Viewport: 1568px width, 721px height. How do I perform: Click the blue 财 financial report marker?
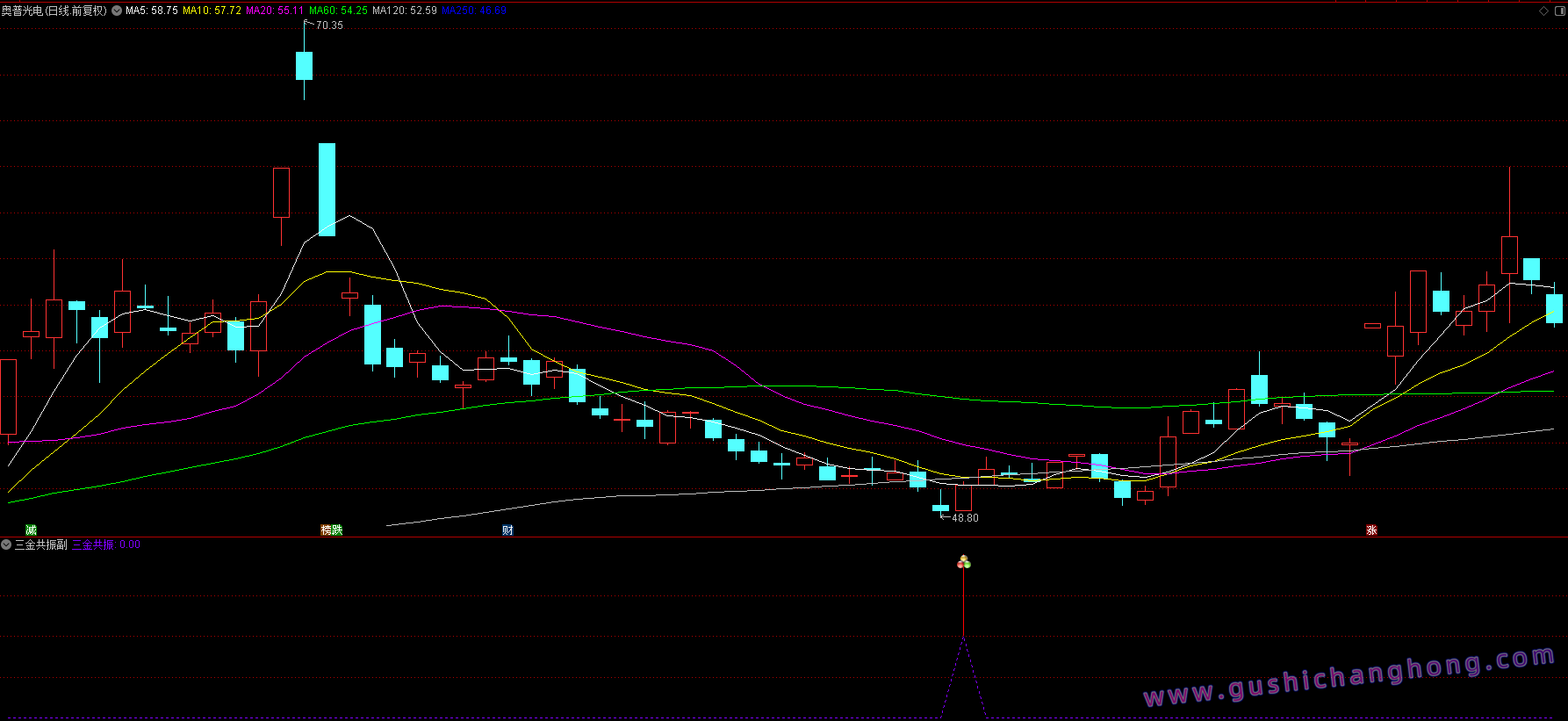(x=507, y=530)
